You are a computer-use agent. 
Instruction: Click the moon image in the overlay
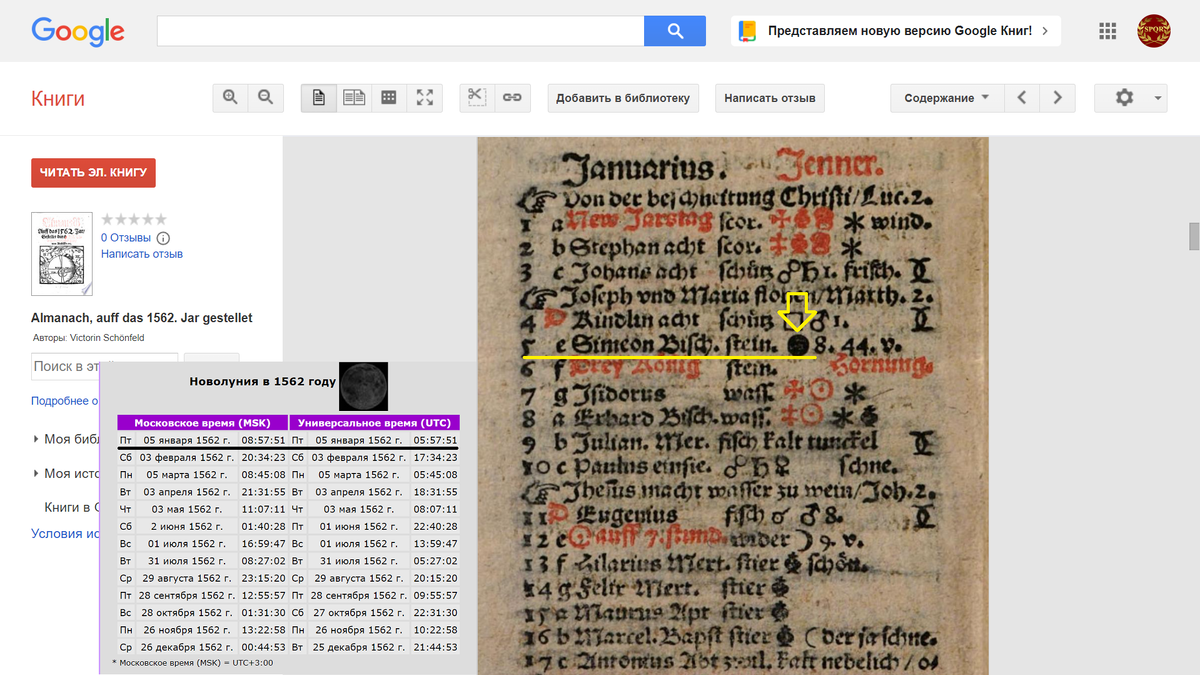[x=363, y=387]
